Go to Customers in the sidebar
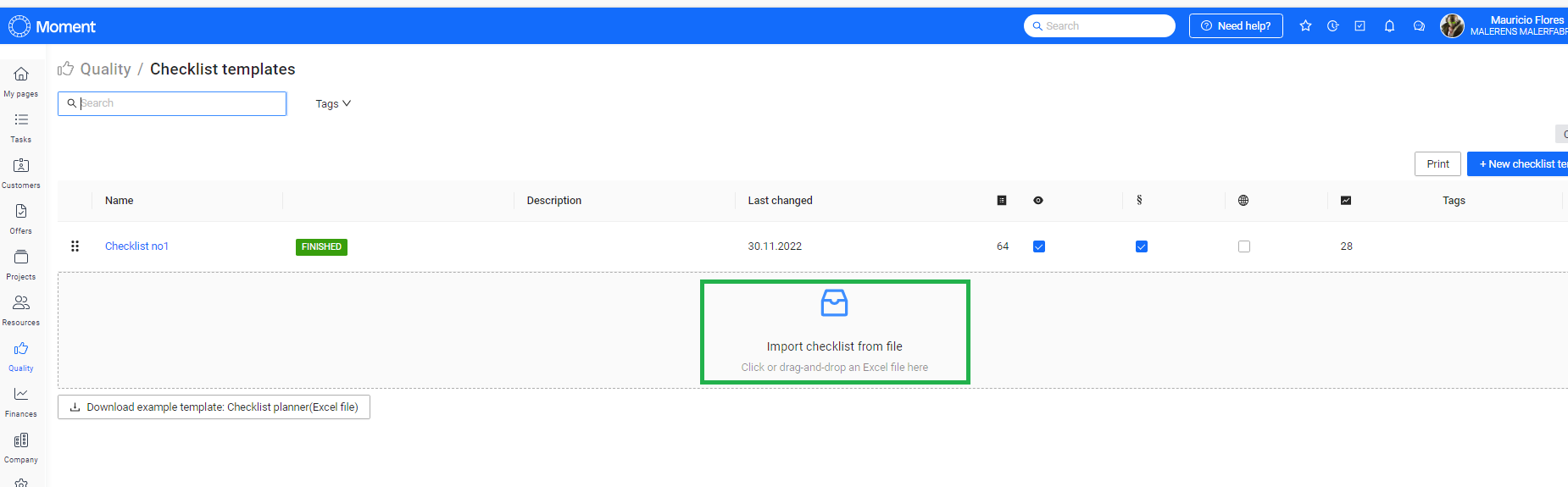The image size is (1568, 487). click(21, 172)
